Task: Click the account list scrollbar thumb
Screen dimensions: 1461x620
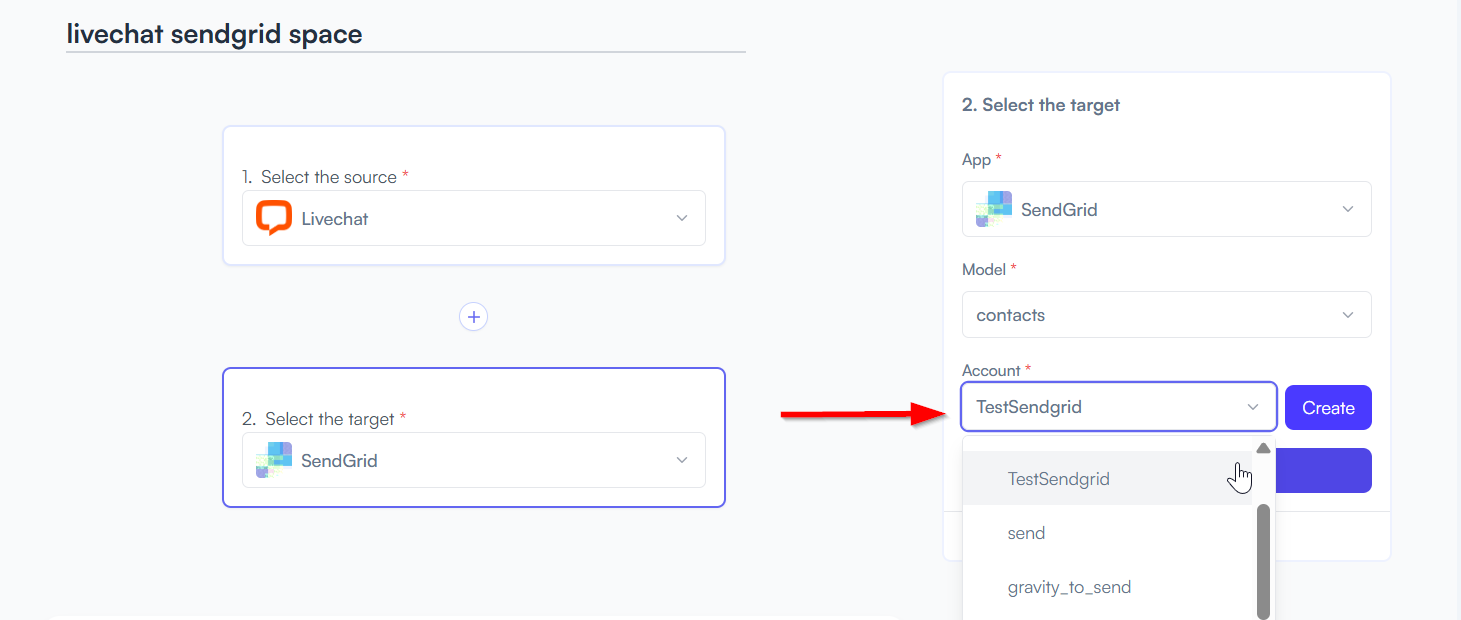Action: (x=1263, y=561)
